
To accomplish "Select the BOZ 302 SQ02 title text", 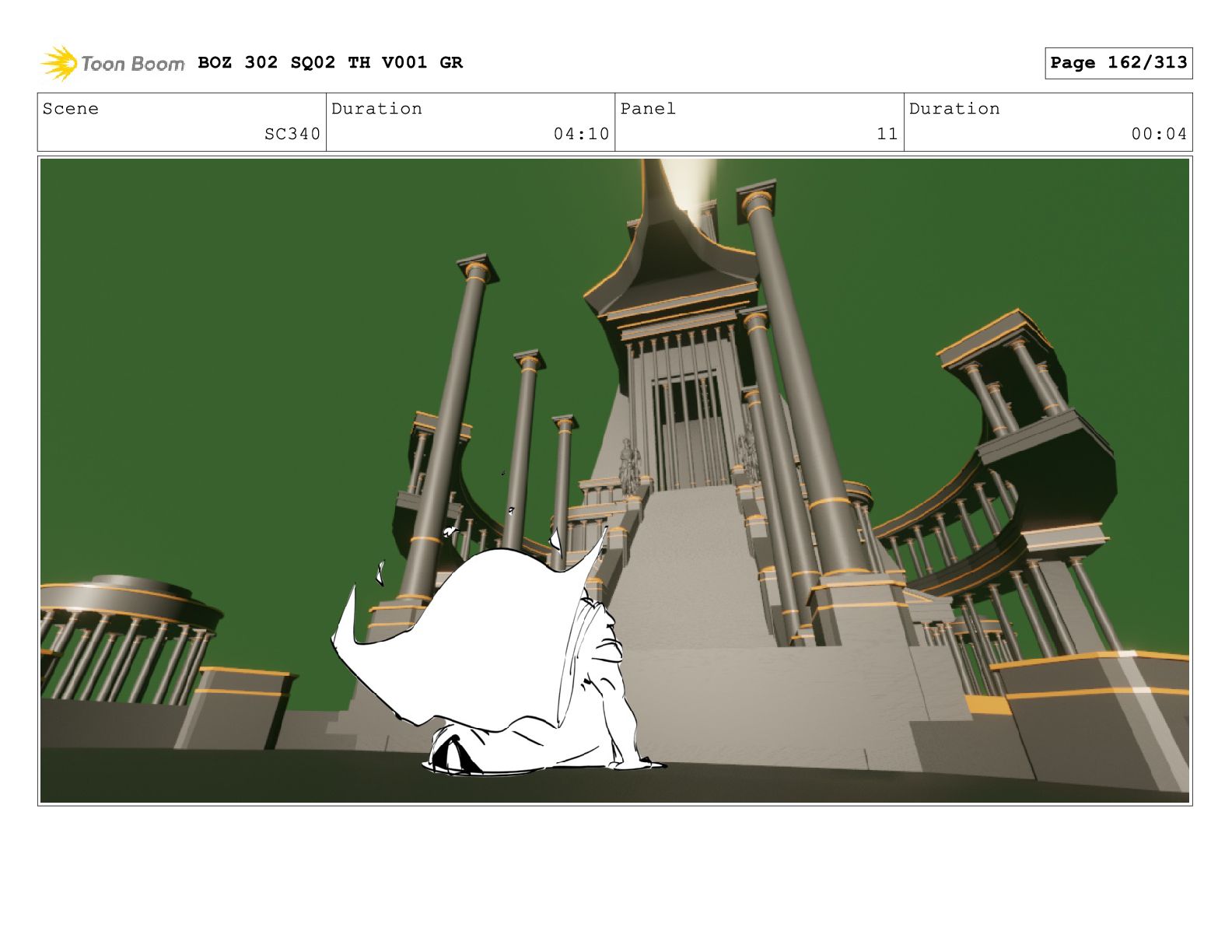I will (330, 62).
